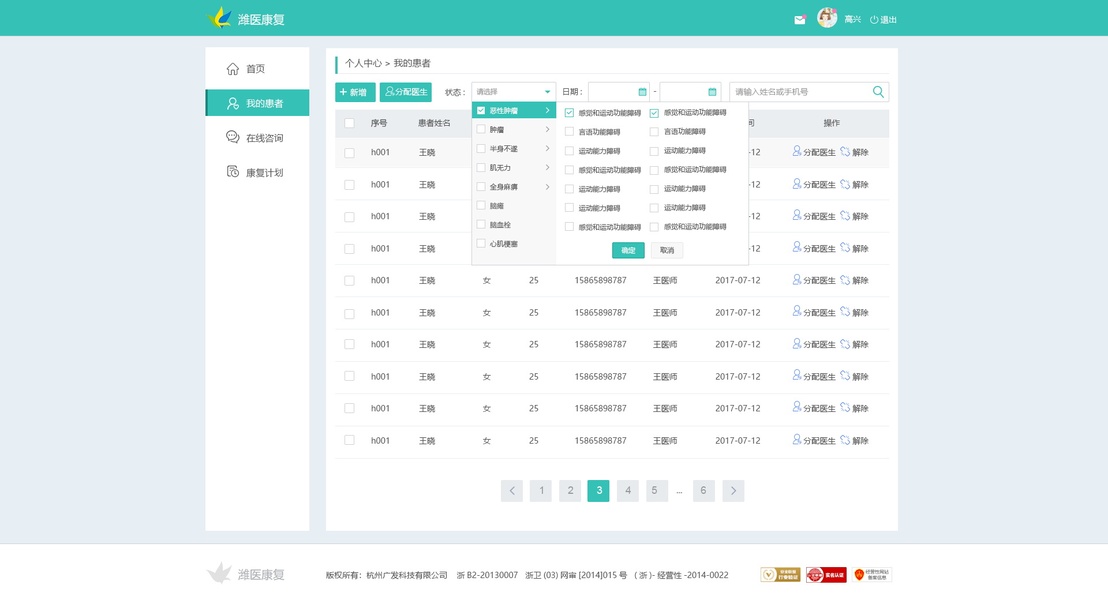
Task: Confirm selection with the 确定 button
Action: coord(628,250)
